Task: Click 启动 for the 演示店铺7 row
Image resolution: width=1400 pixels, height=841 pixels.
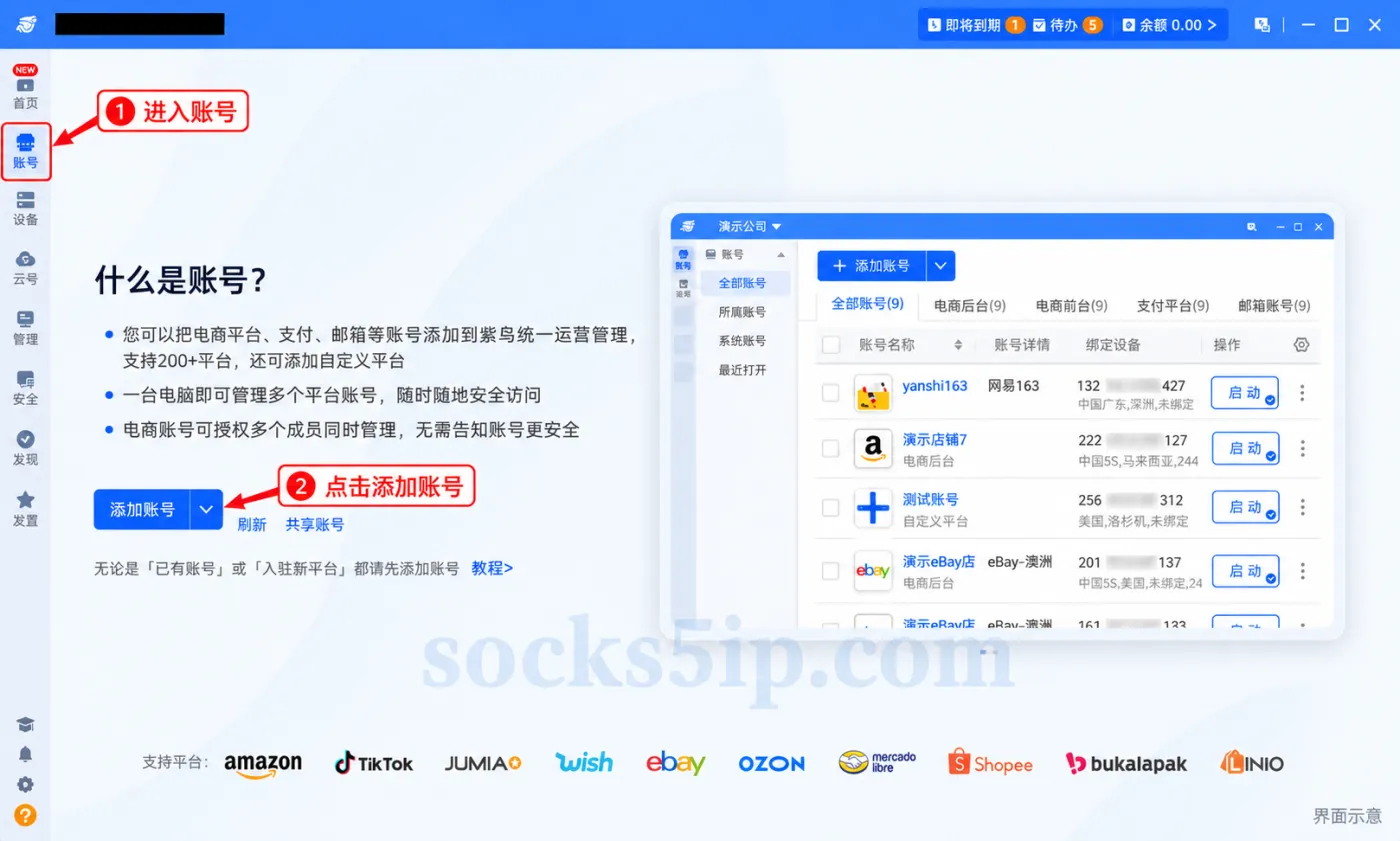Action: coord(1245,448)
